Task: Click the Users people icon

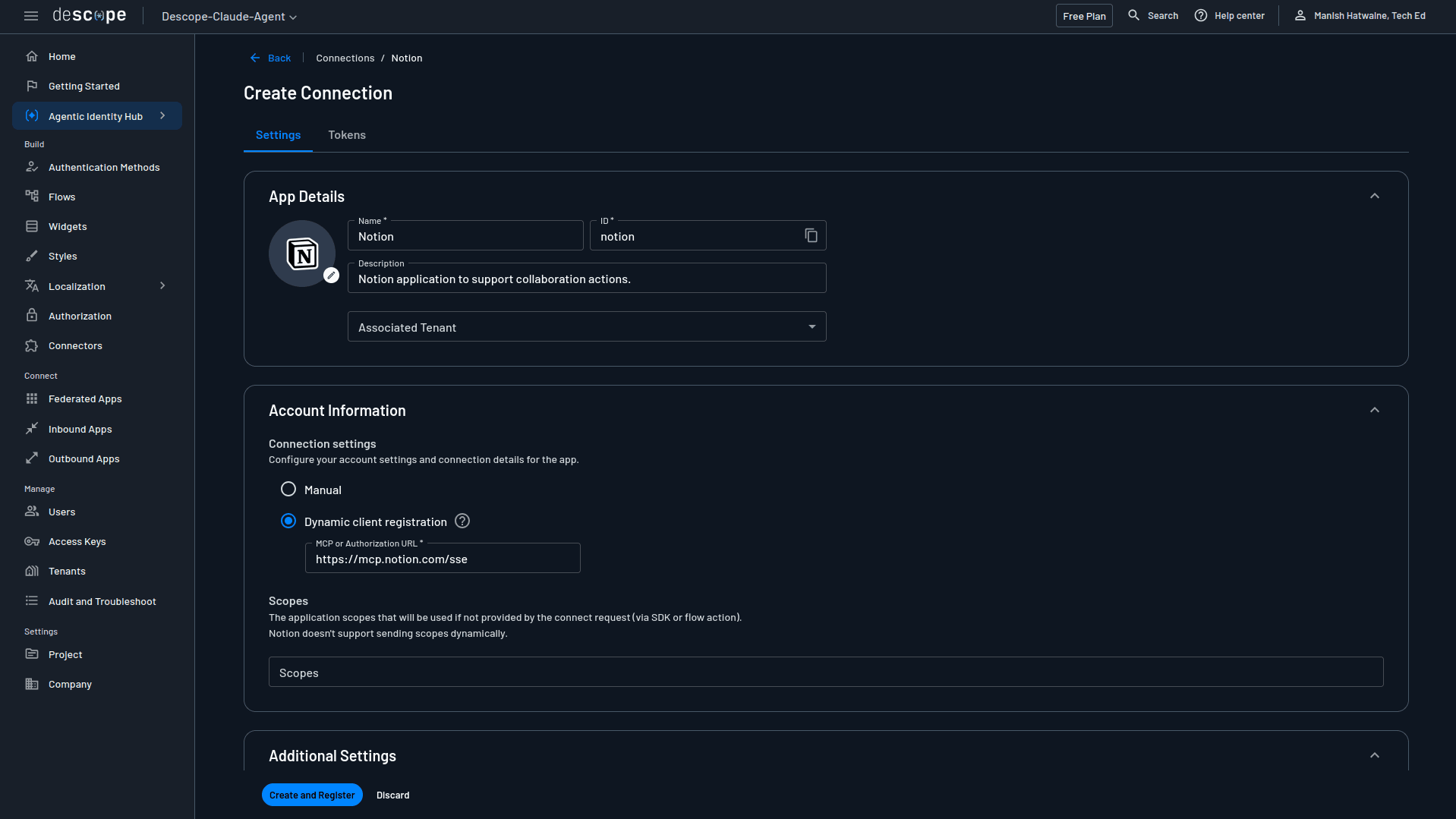Action: click(x=32, y=512)
